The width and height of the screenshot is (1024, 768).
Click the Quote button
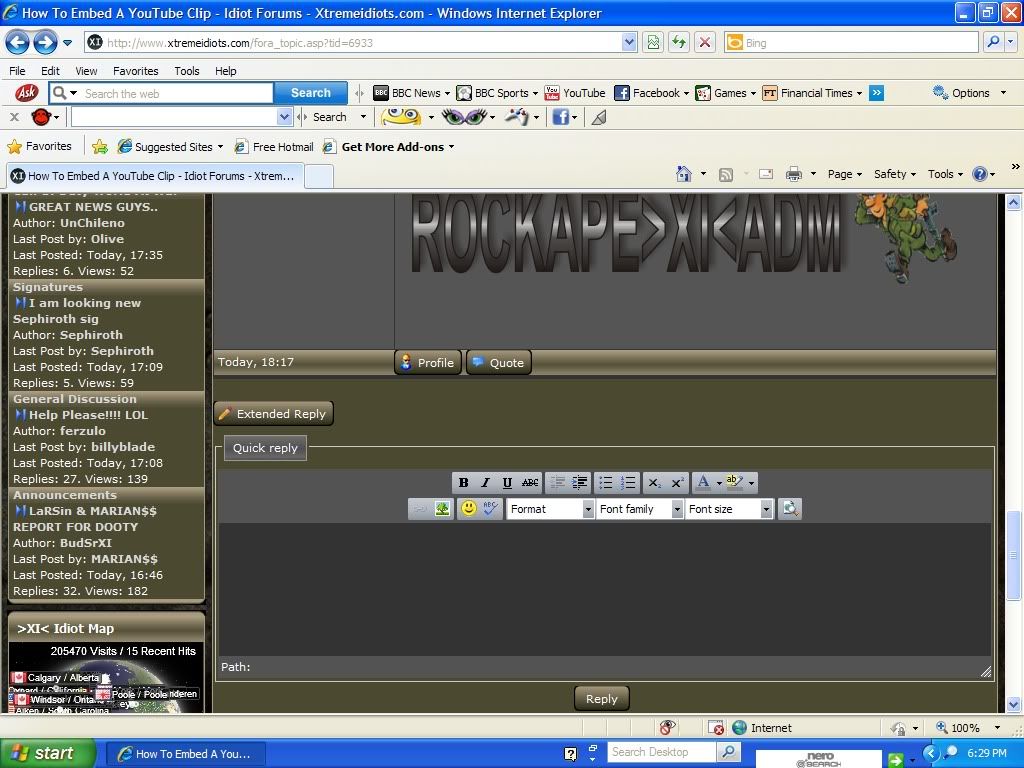tap(498, 363)
